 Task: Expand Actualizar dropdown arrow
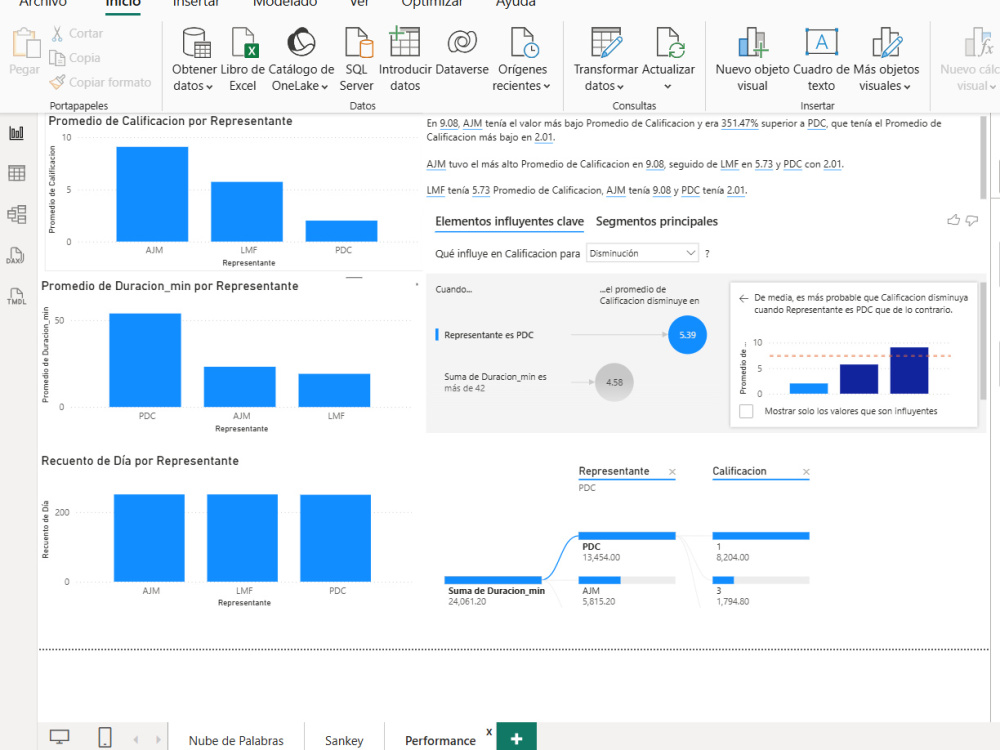[668, 87]
